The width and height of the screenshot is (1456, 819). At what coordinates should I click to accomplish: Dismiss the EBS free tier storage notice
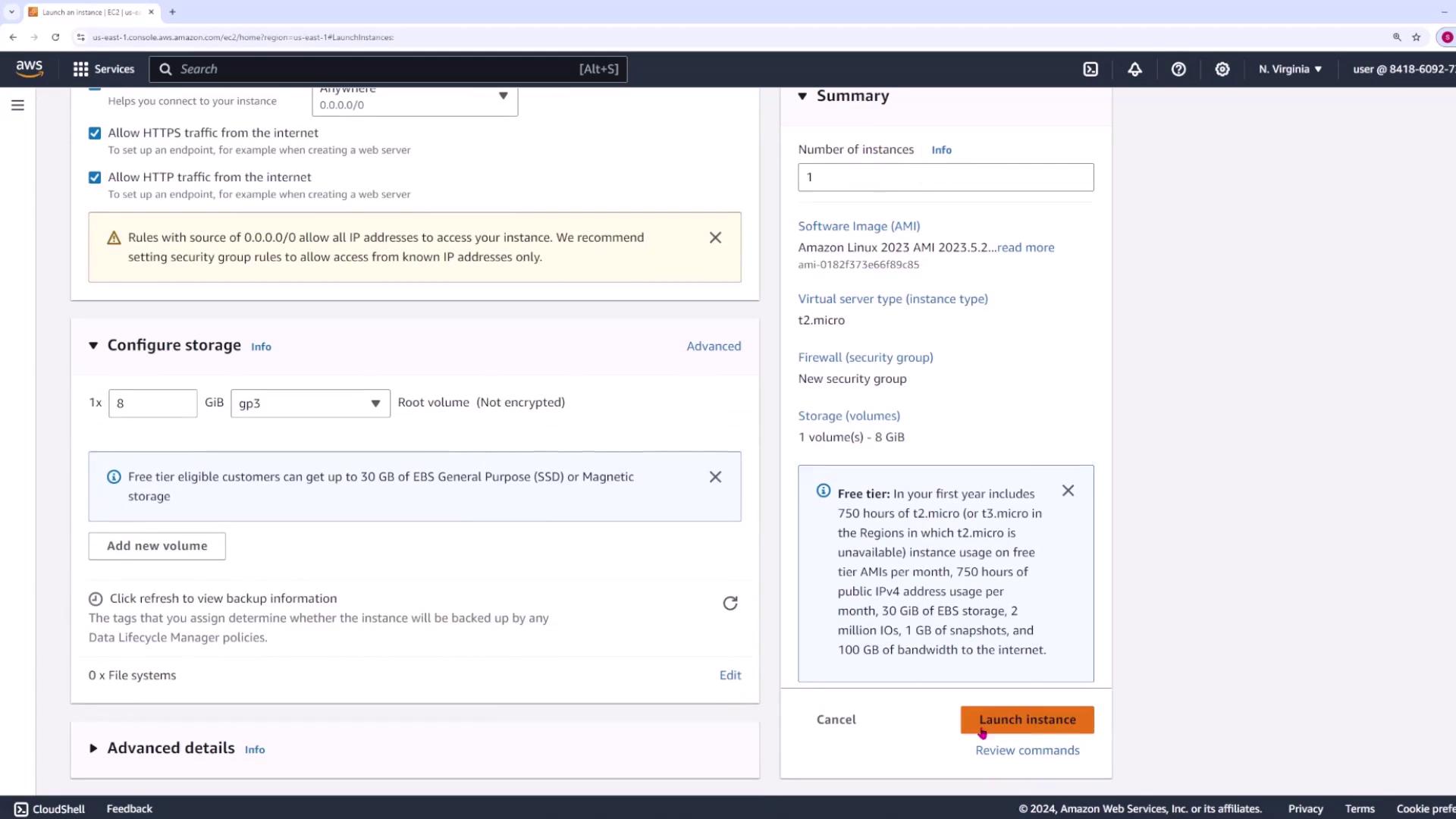pyautogui.click(x=715, y=477)
